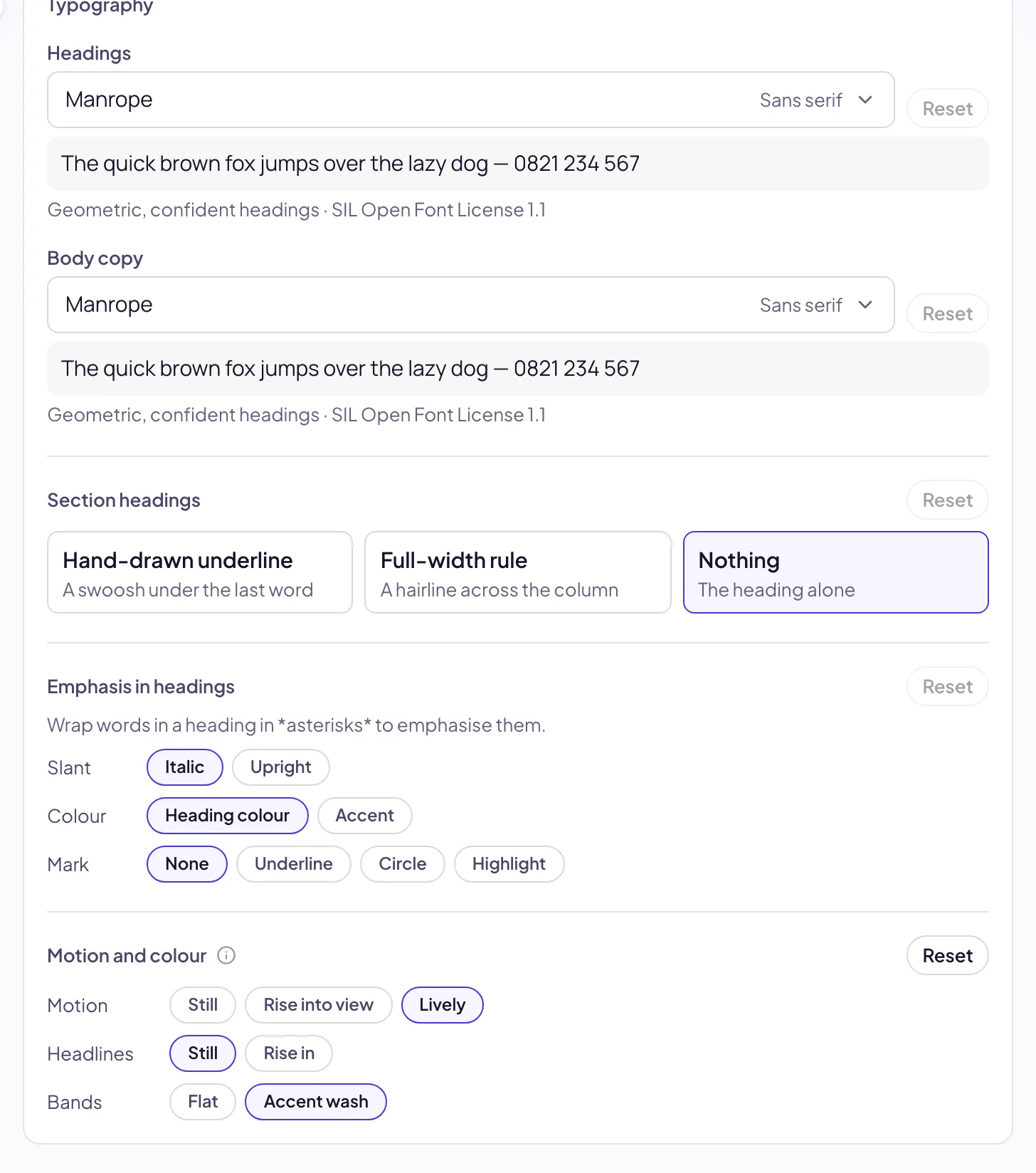The height and width of the screenshot is (1173, 1036).
Task: Select Heading colour for emphasis colour
Action: (x=228, y=816)
